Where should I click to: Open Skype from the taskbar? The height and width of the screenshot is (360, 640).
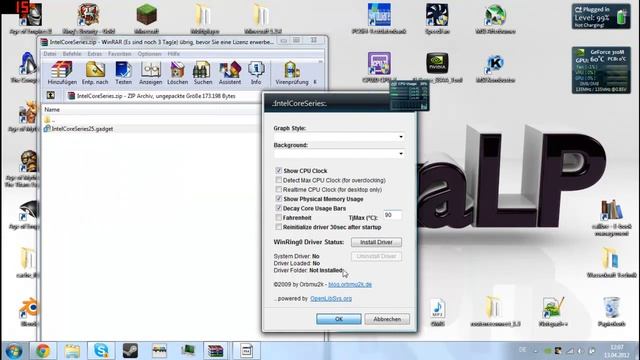click(x=101, y=351)
